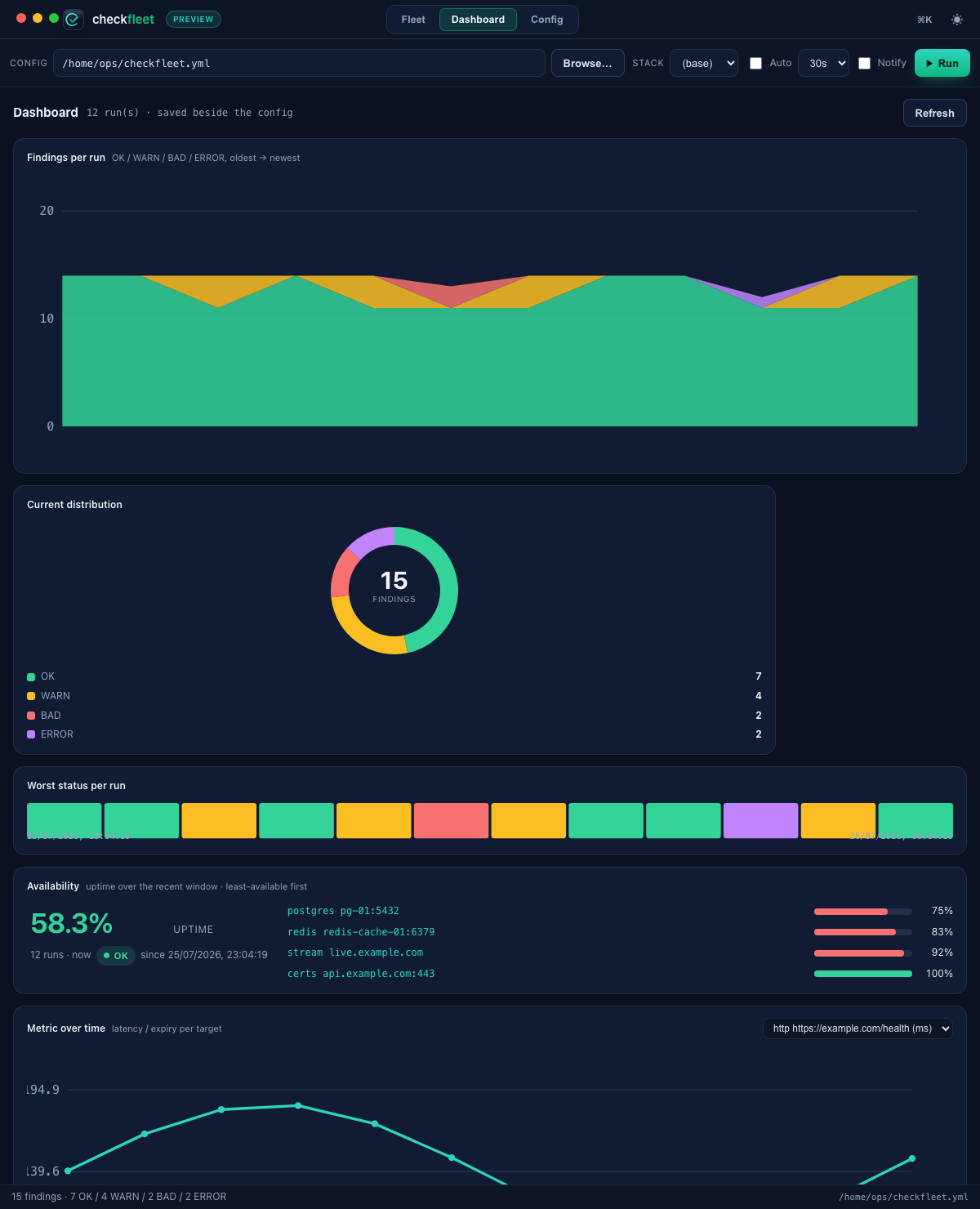Click the WARN legend yellow swatch
The image size is (980, 1209).
[31, 696]
